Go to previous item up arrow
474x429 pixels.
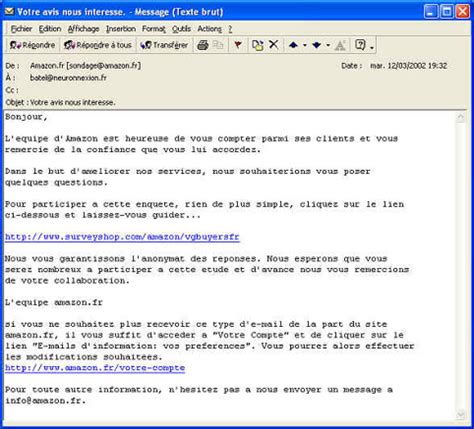(293, 45)
